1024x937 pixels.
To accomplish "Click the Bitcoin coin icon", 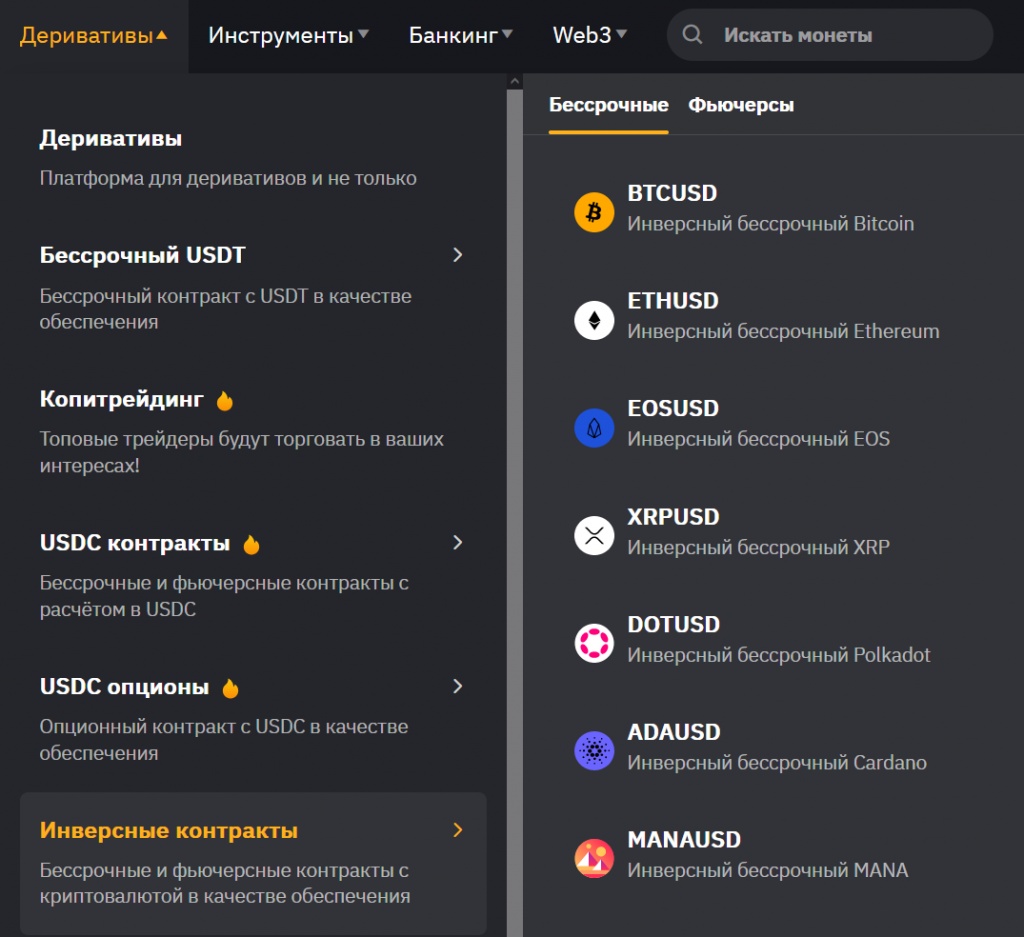I will click(594, 212).
